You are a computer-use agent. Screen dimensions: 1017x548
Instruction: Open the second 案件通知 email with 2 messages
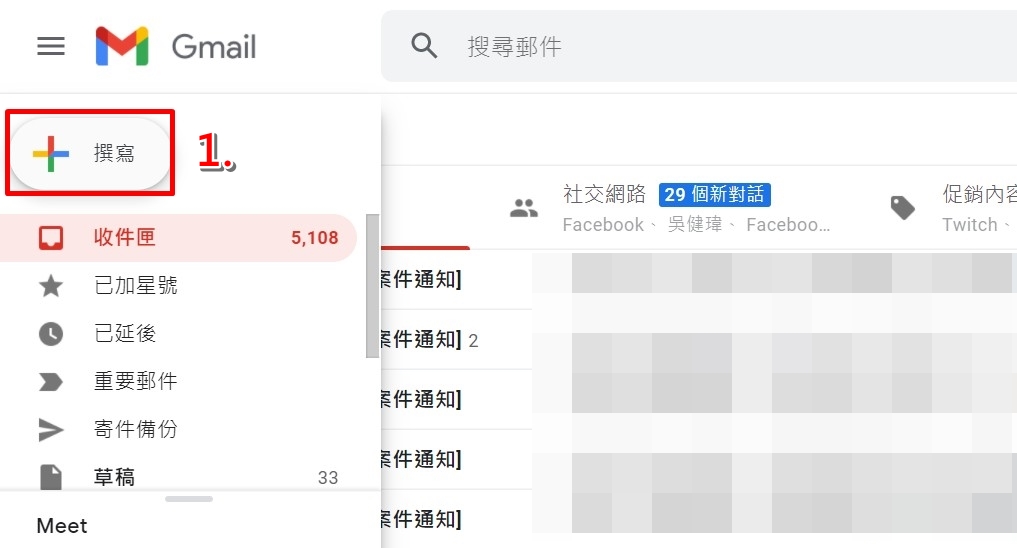pyautogui.click(x=699, y=340)
